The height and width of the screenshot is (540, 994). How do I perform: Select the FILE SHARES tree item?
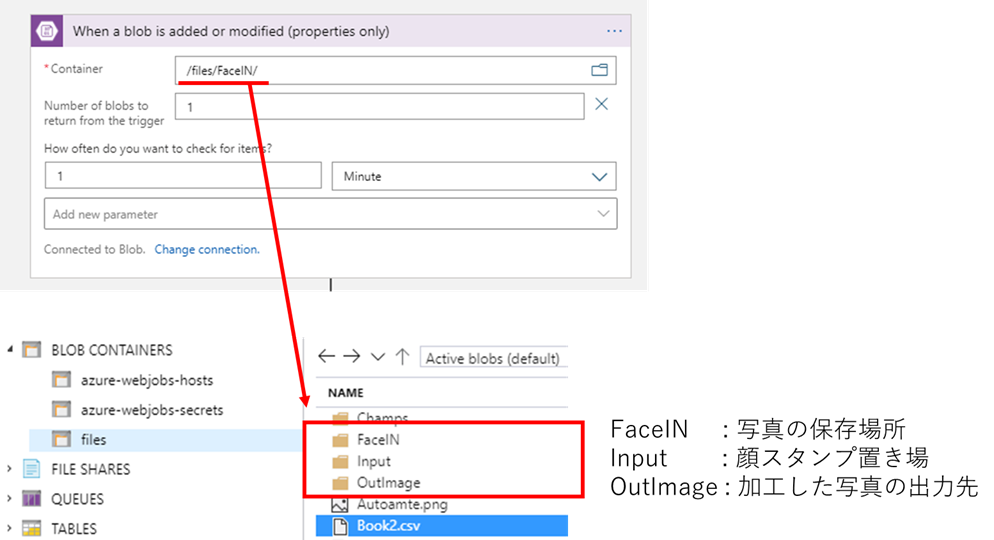click(91, 469)
